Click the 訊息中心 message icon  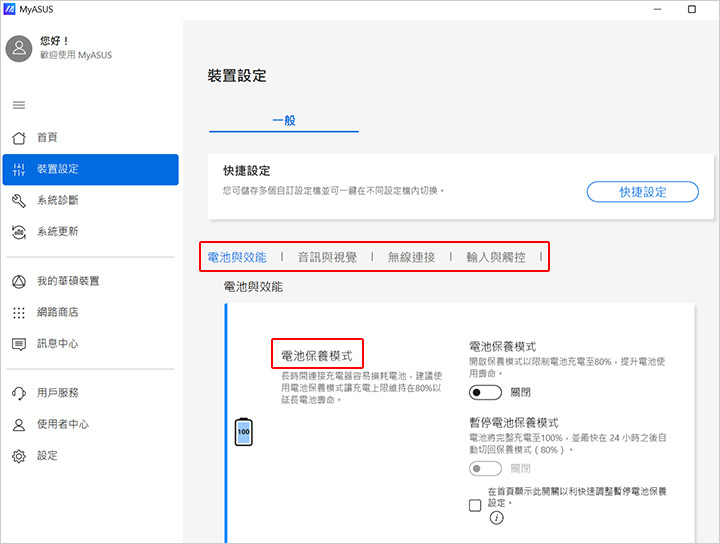coord(19,344)
